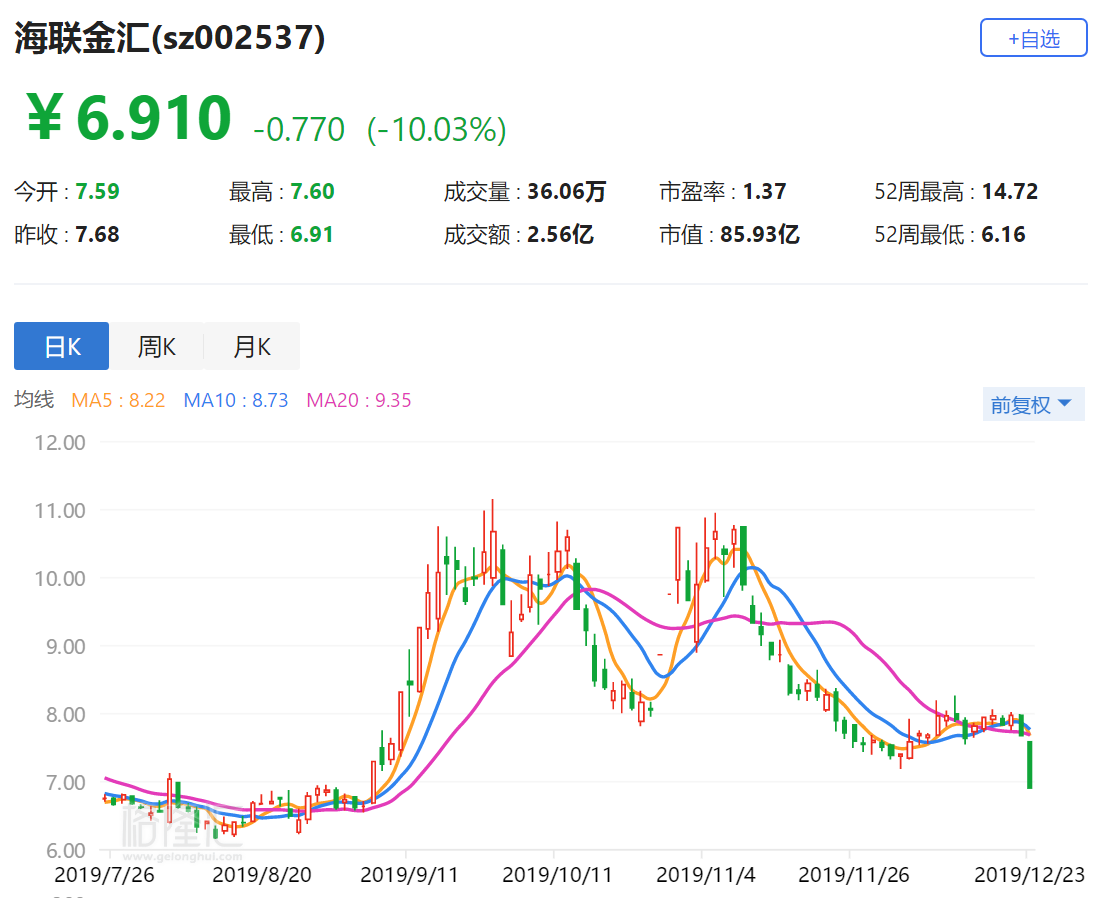Click the 6.00 y-axis price label

[66, 850]
